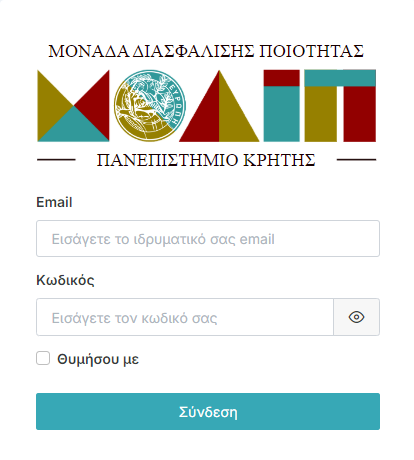Submit the form with the Σύνδεση button
Image resolution: width=414 pixels, height=460 pixels.
208,411
